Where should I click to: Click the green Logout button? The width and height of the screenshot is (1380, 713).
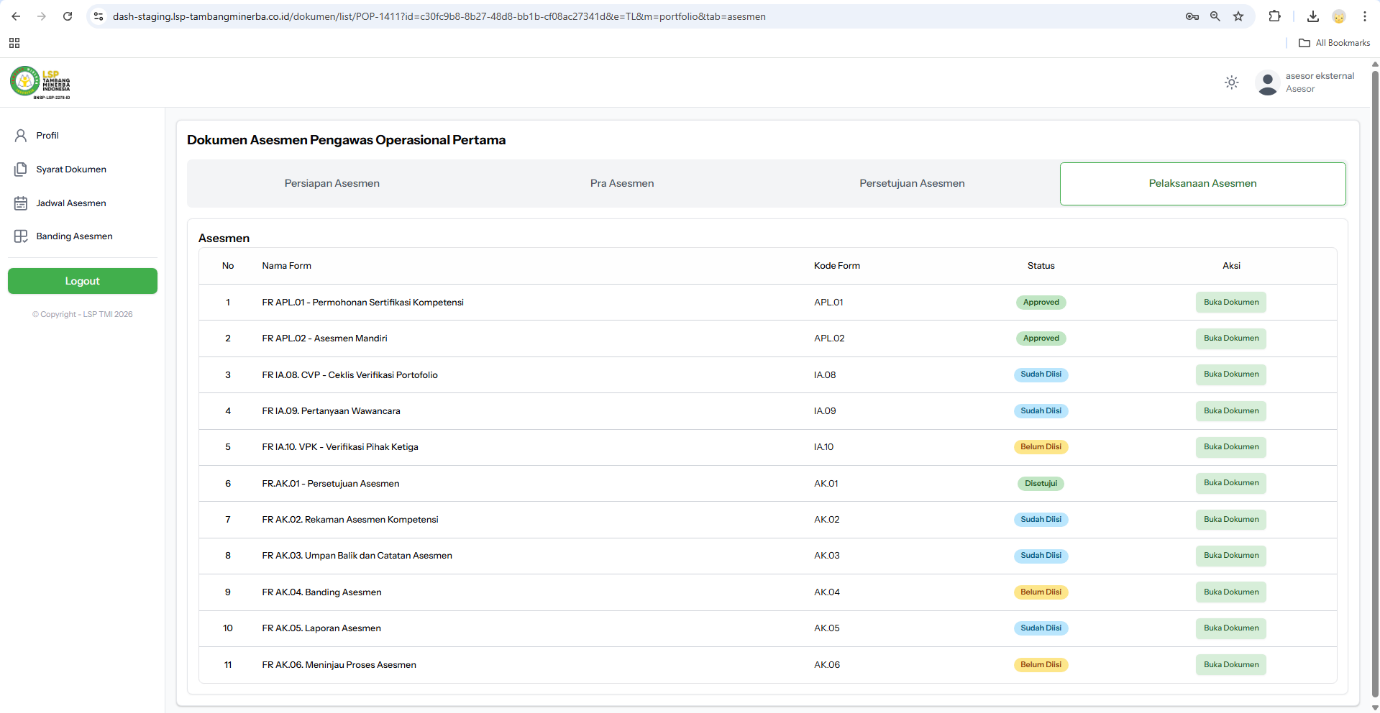coord(82,281)
